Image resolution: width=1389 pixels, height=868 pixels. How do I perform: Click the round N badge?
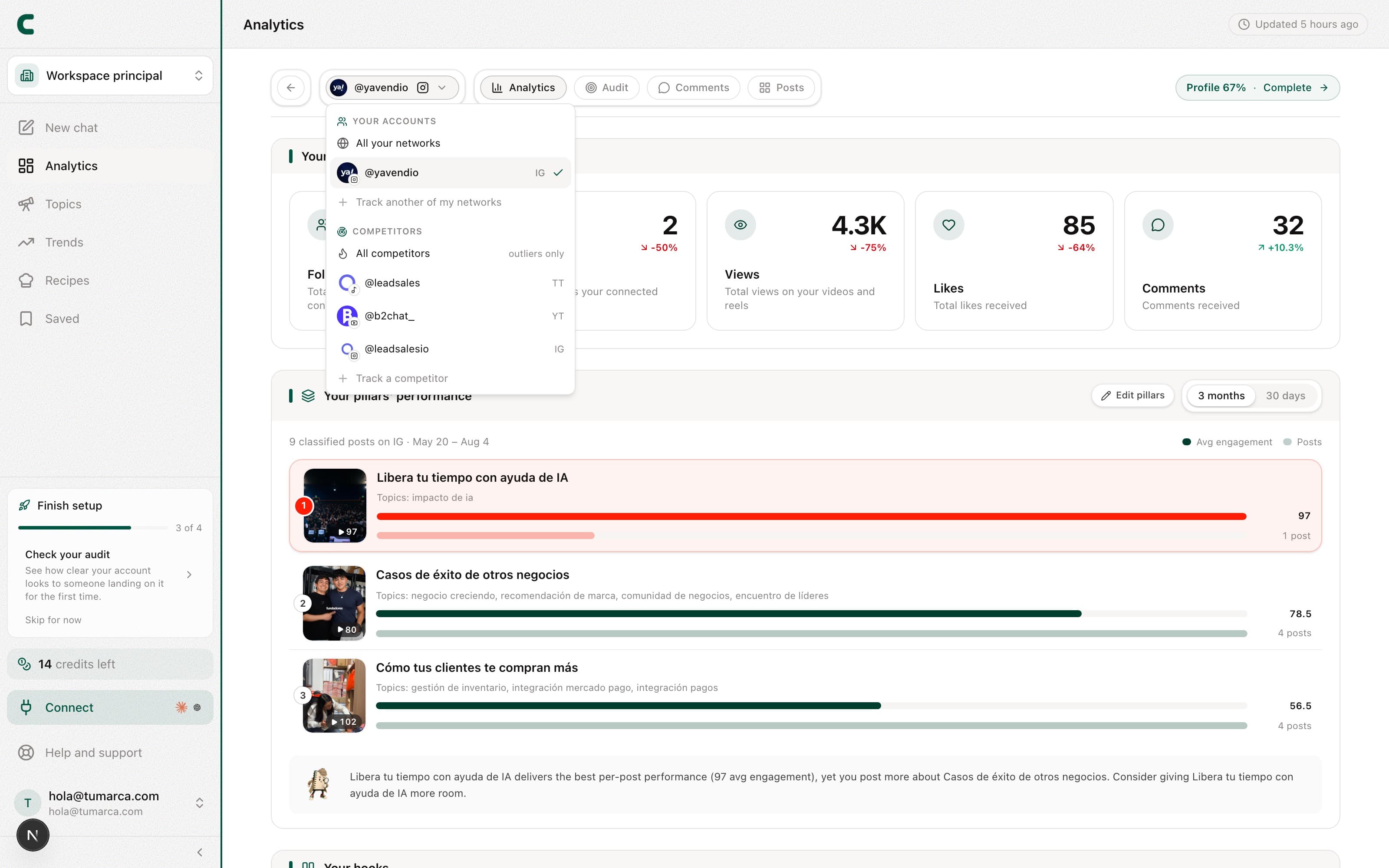coord(33,835)
